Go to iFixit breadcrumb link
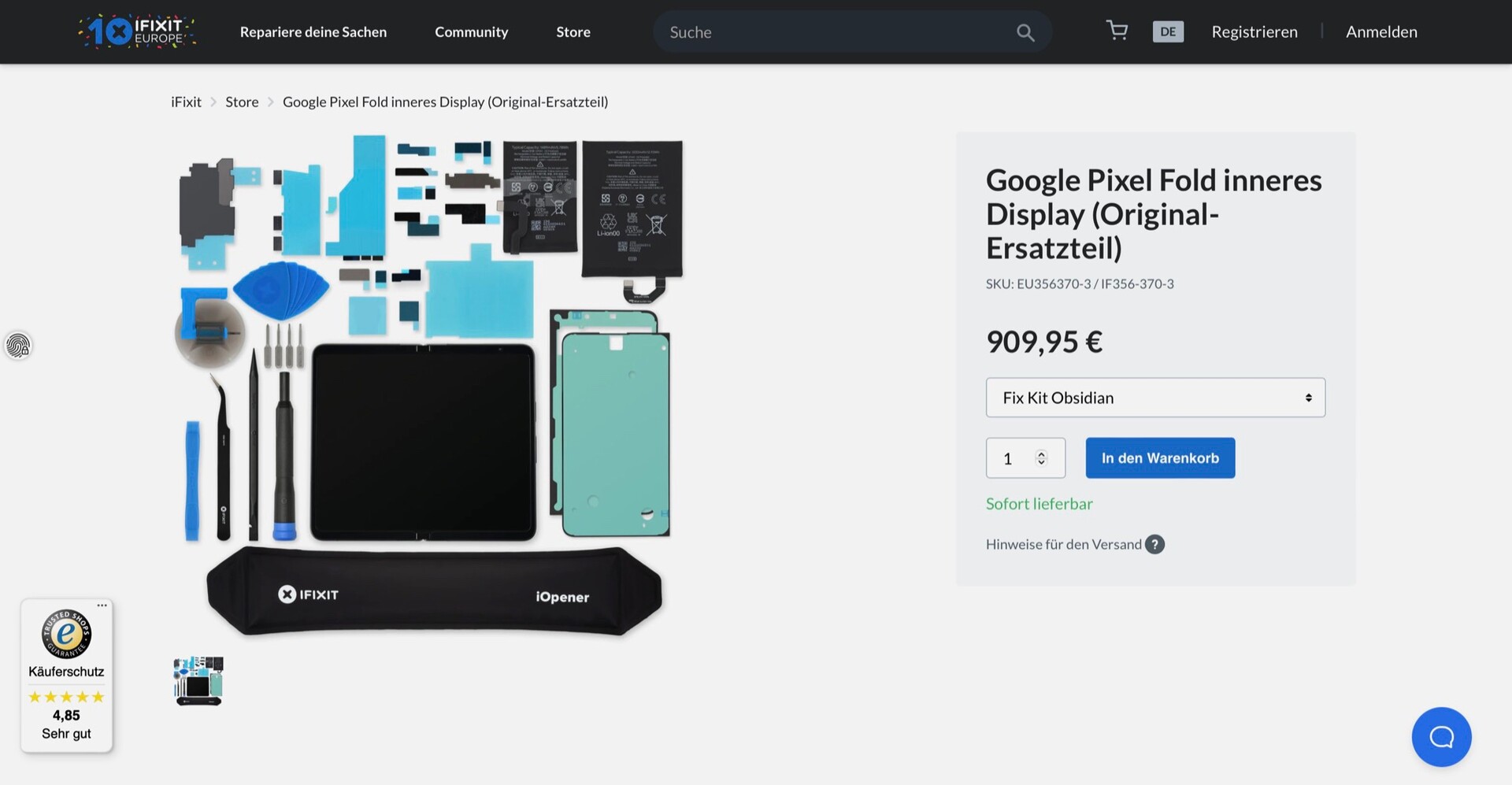 click(x=186, y=102)
